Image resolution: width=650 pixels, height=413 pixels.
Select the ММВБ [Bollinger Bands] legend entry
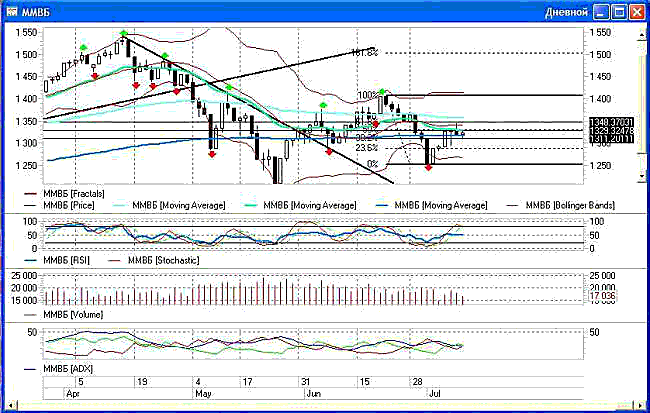(560, 205)
